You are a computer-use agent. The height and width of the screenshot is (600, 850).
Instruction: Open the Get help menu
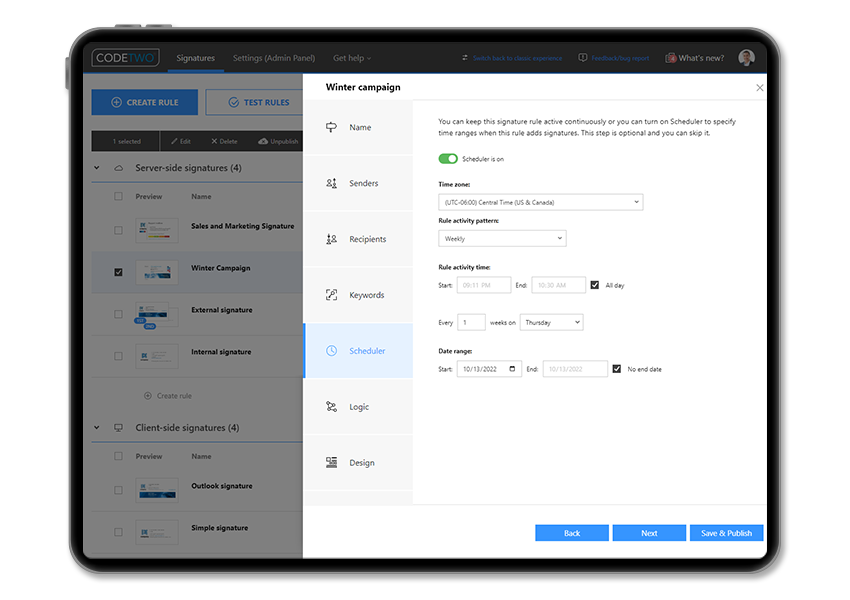(347, 58)
